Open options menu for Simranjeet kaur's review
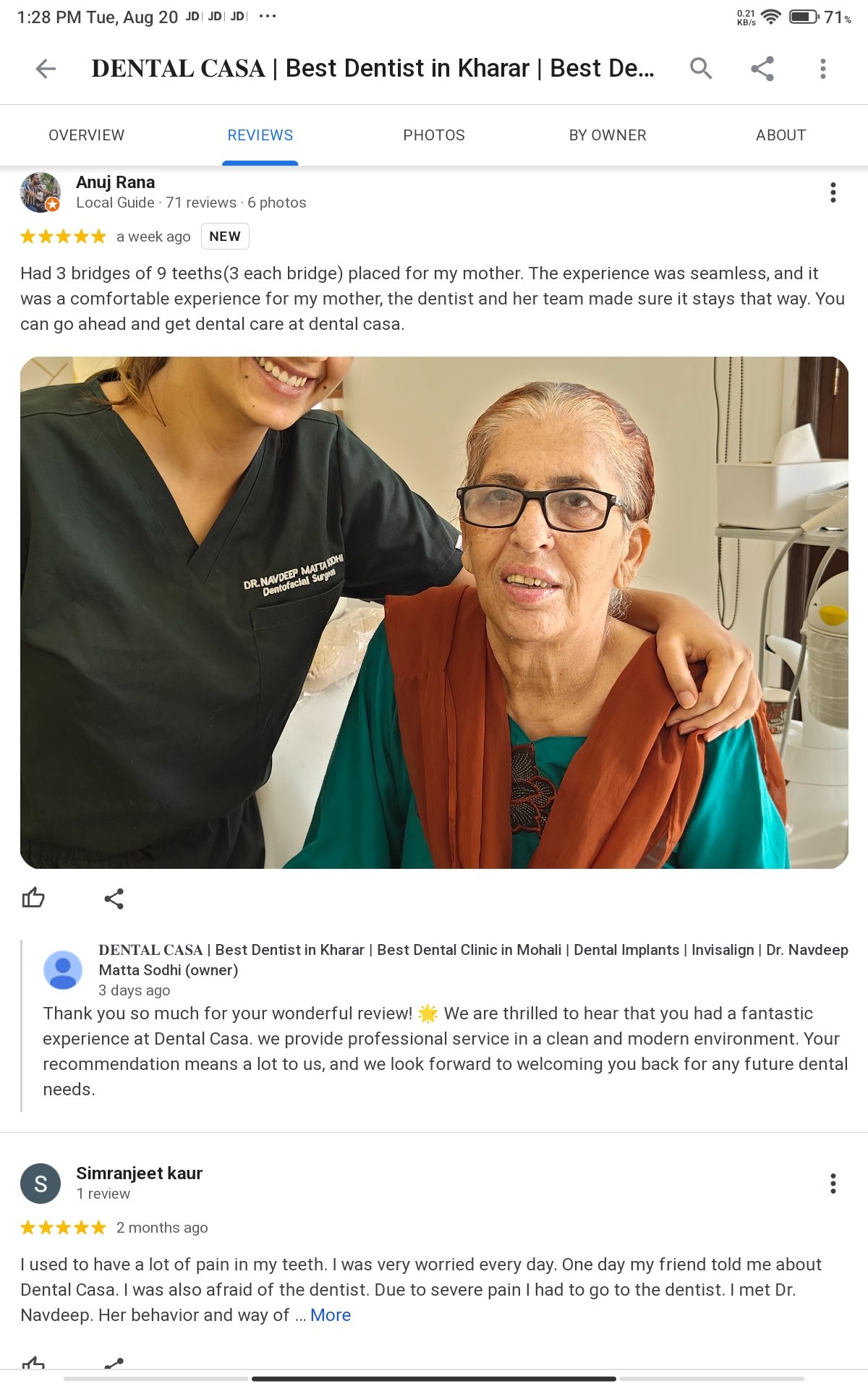868x1389 pixels. pos(833,1184)
